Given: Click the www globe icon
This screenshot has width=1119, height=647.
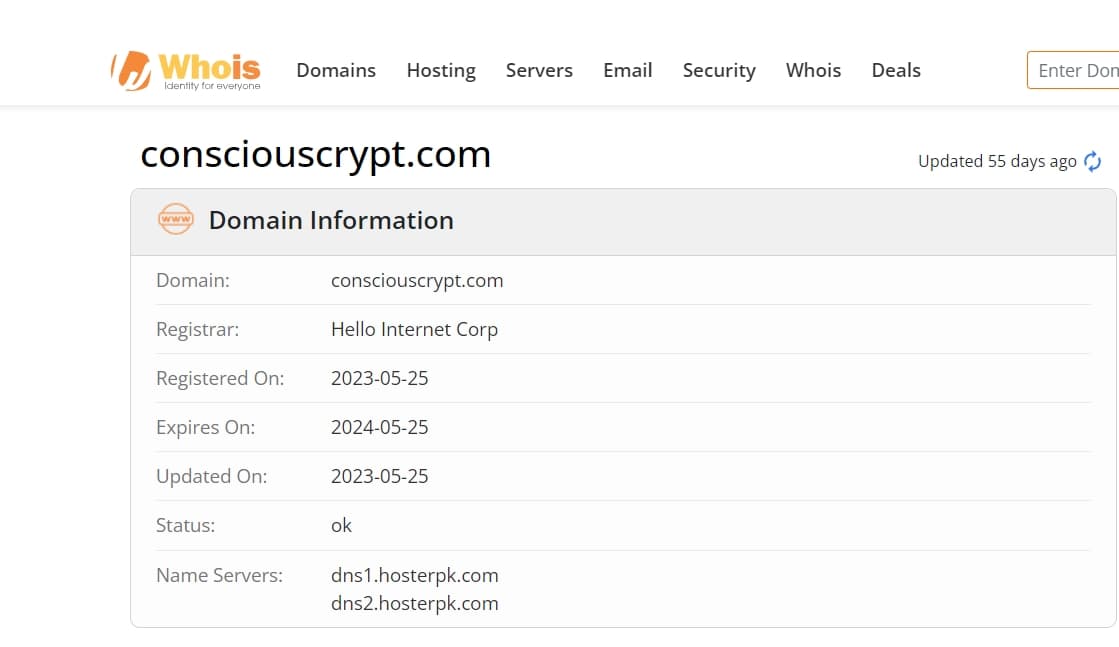Looking at the screenshot, I should 176,219.
